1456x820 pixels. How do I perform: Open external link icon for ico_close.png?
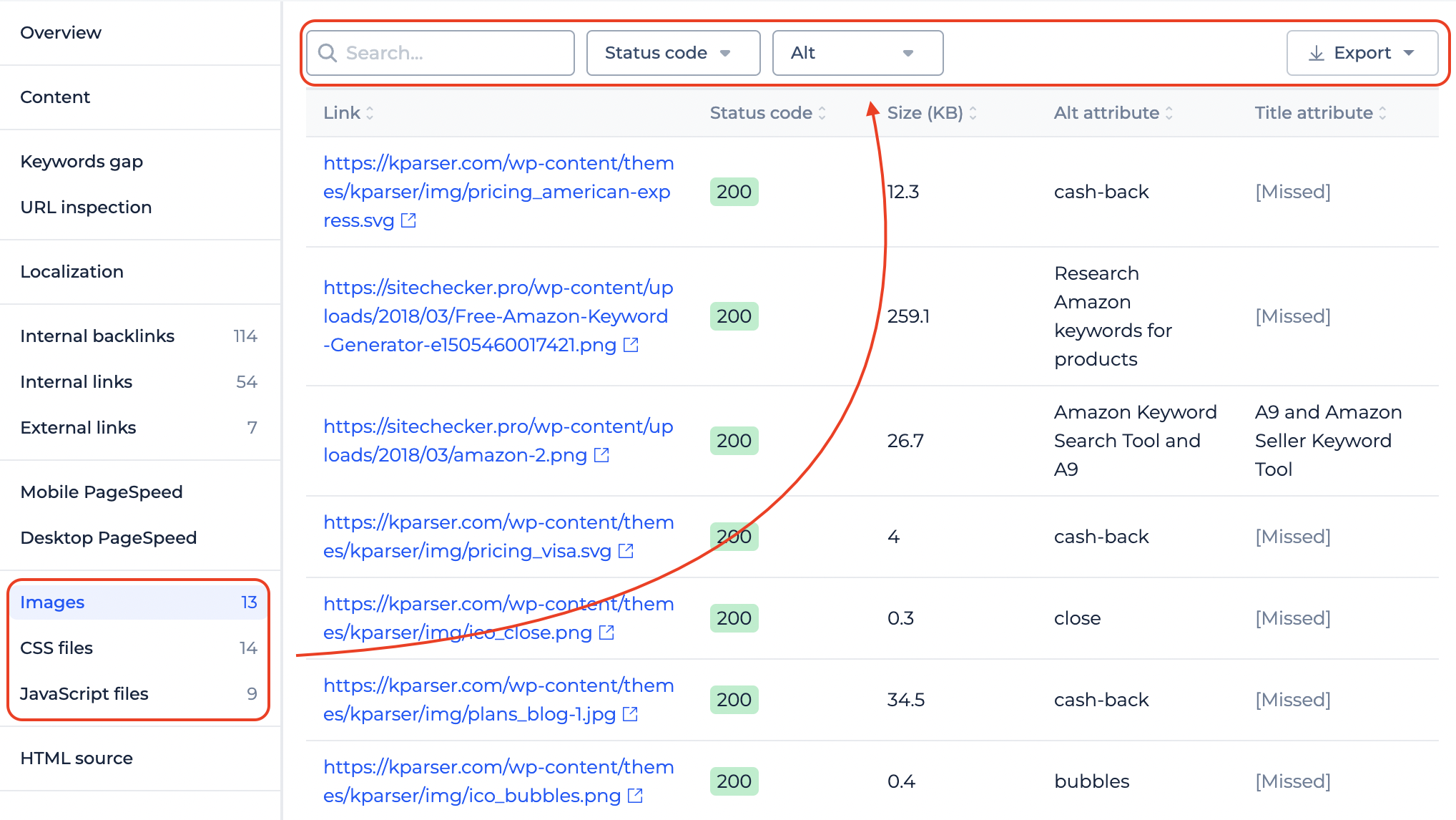coord(606,633)
